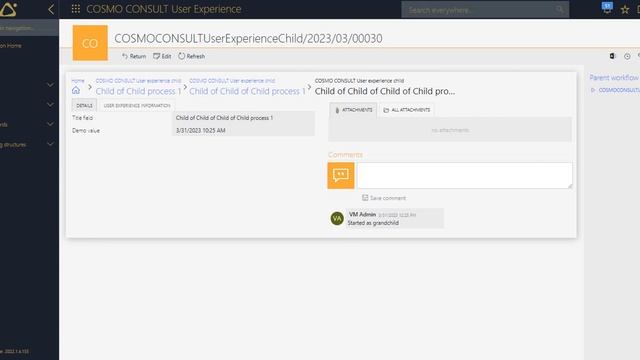Open the COSMOCONSULT parent workflow link
Screen dimensions: 640x360
click(619, 90)
